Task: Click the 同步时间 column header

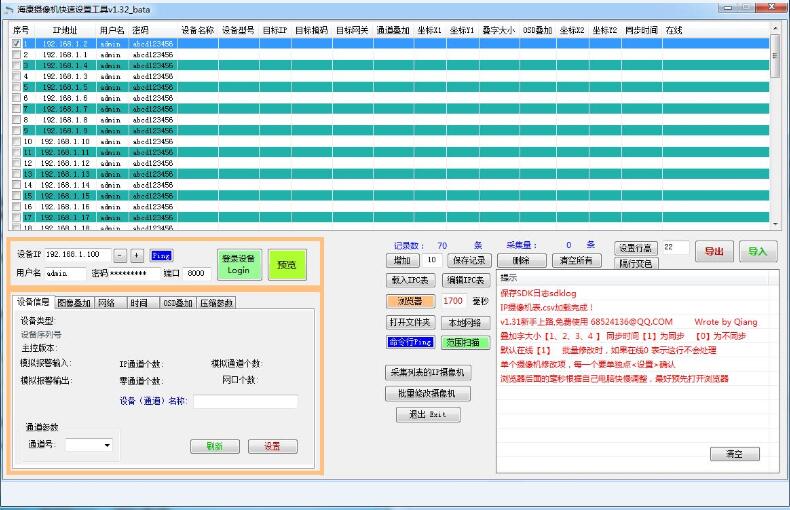Action: tap(641, 30)
